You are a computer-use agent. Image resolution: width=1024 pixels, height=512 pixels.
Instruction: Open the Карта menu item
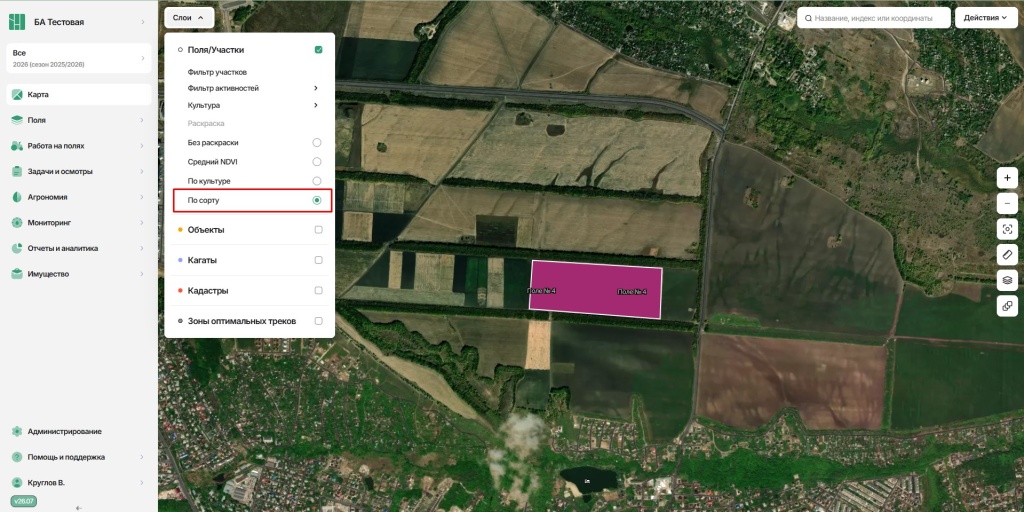point(79,95)
